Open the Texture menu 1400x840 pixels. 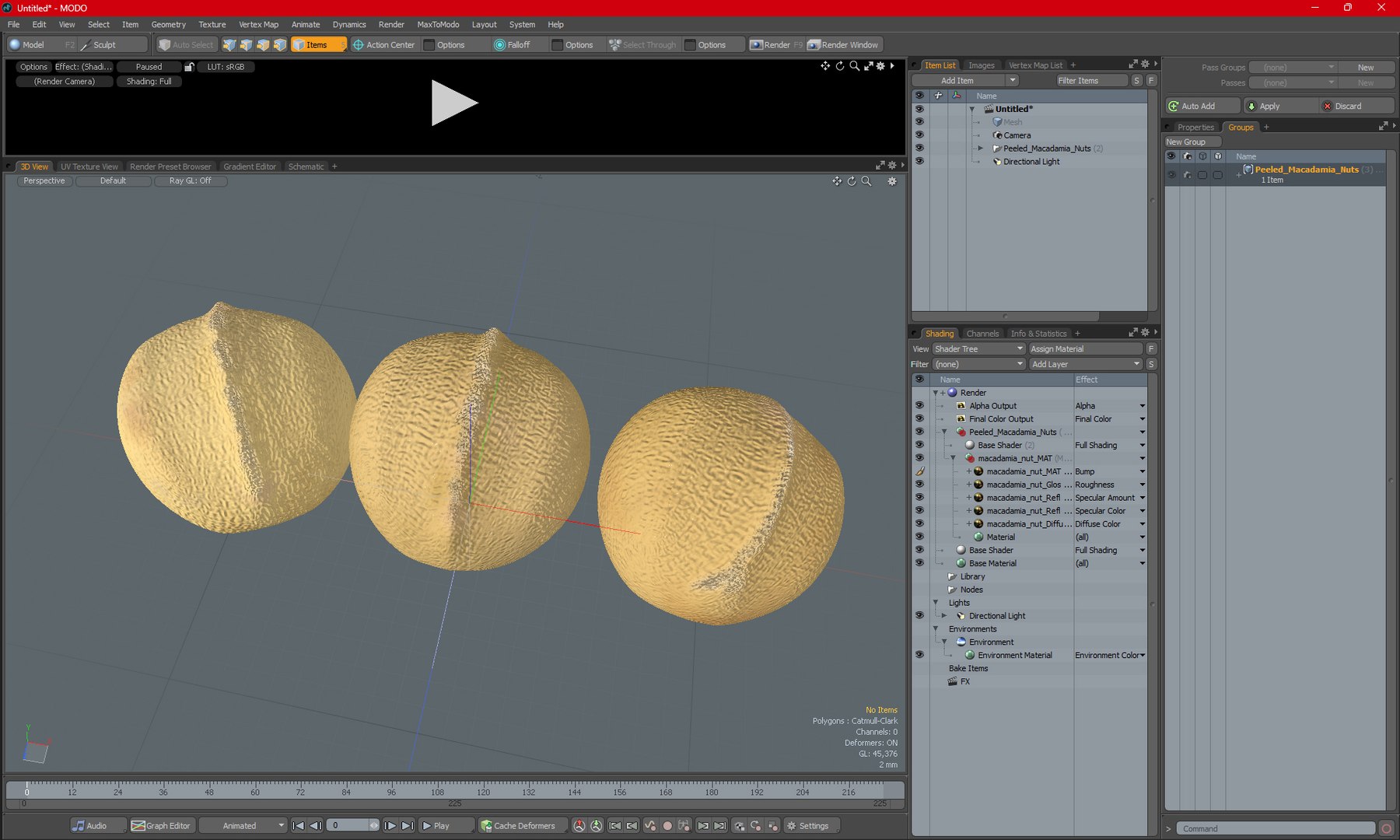click(x=212, y=24)
